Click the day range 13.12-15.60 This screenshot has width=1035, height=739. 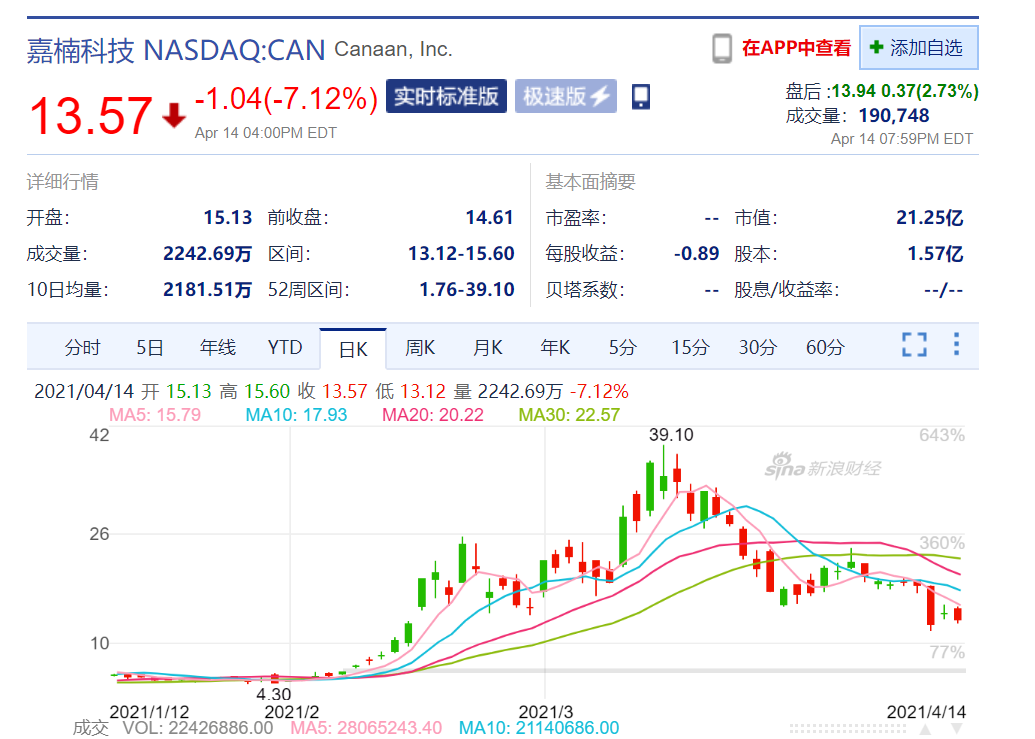click(x=461, y=253)
